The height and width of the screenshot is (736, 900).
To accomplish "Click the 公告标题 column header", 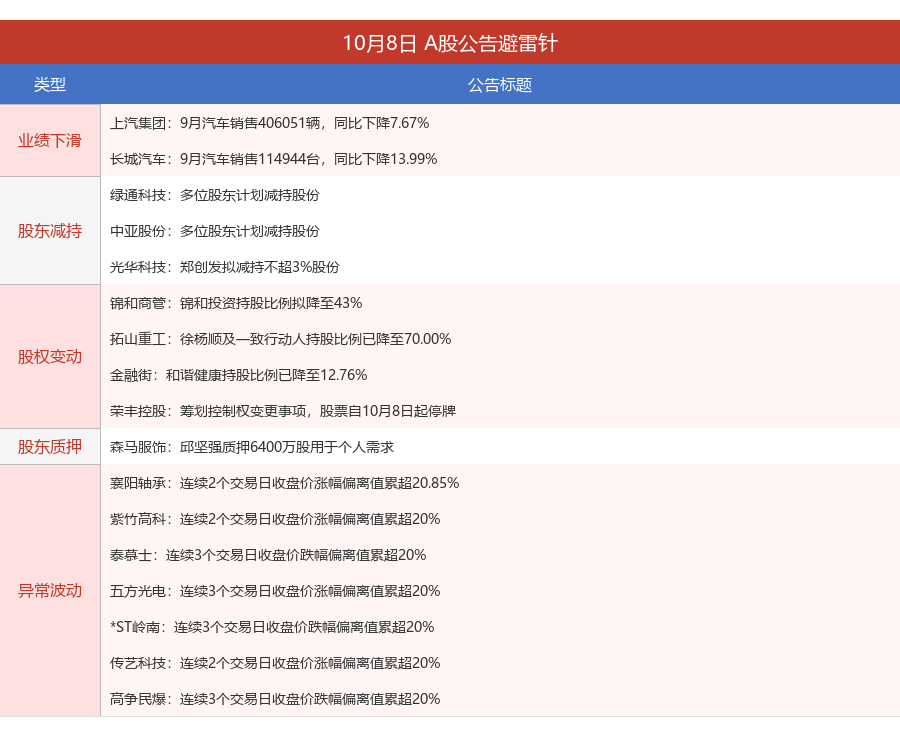I will [500, 84].
